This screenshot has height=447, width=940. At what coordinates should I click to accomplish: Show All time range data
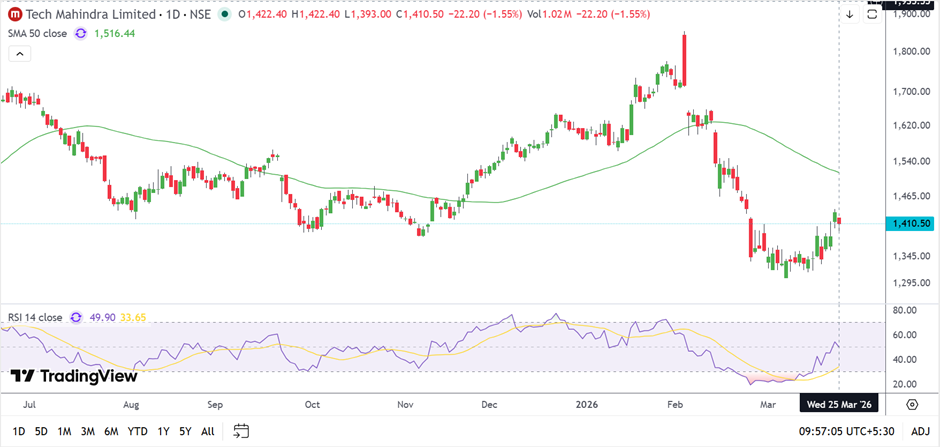point(207,431)
